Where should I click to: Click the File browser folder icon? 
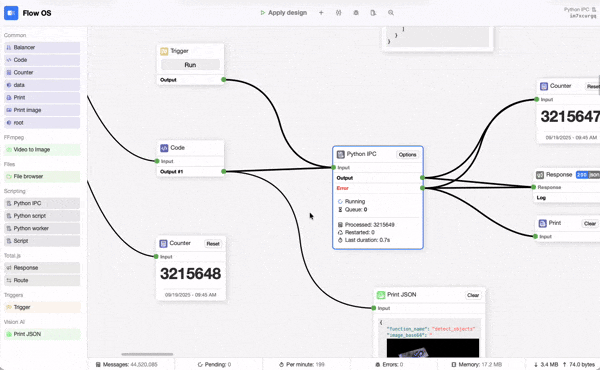[9, 176]
